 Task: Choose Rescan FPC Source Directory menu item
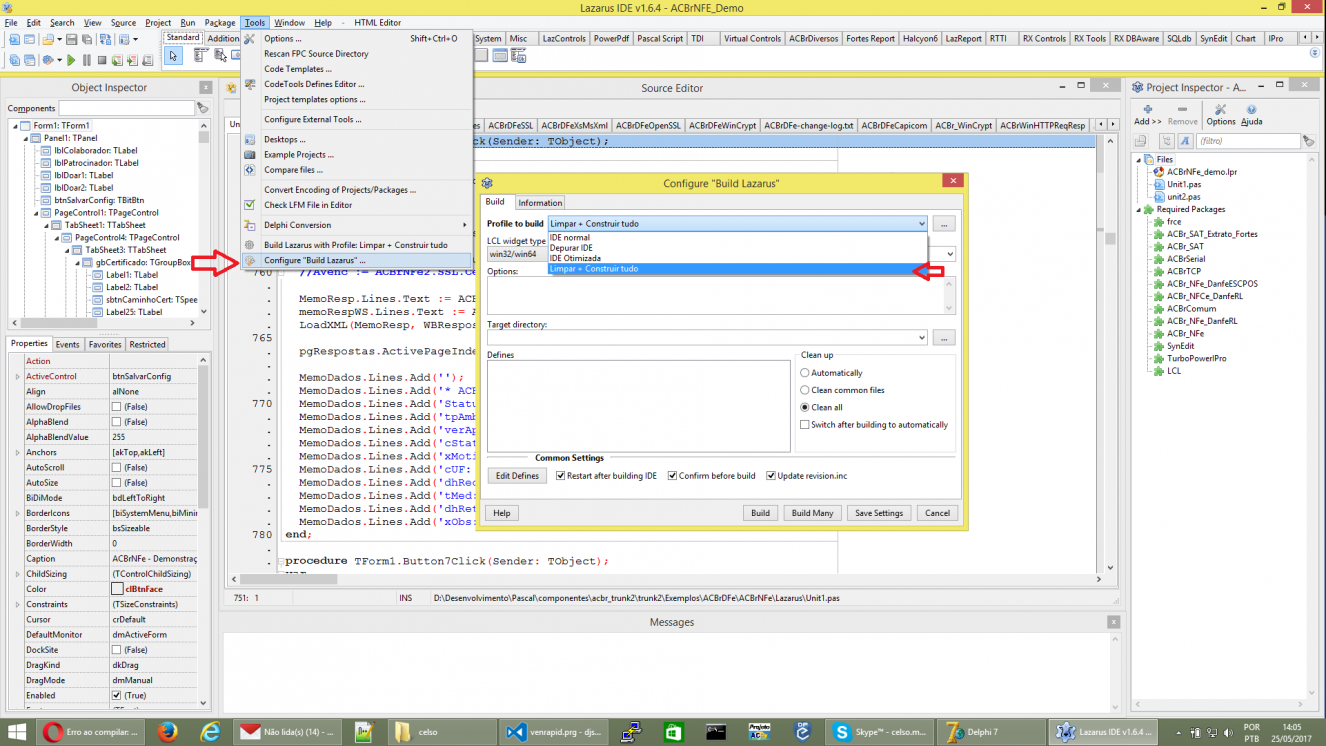(316, 54)
